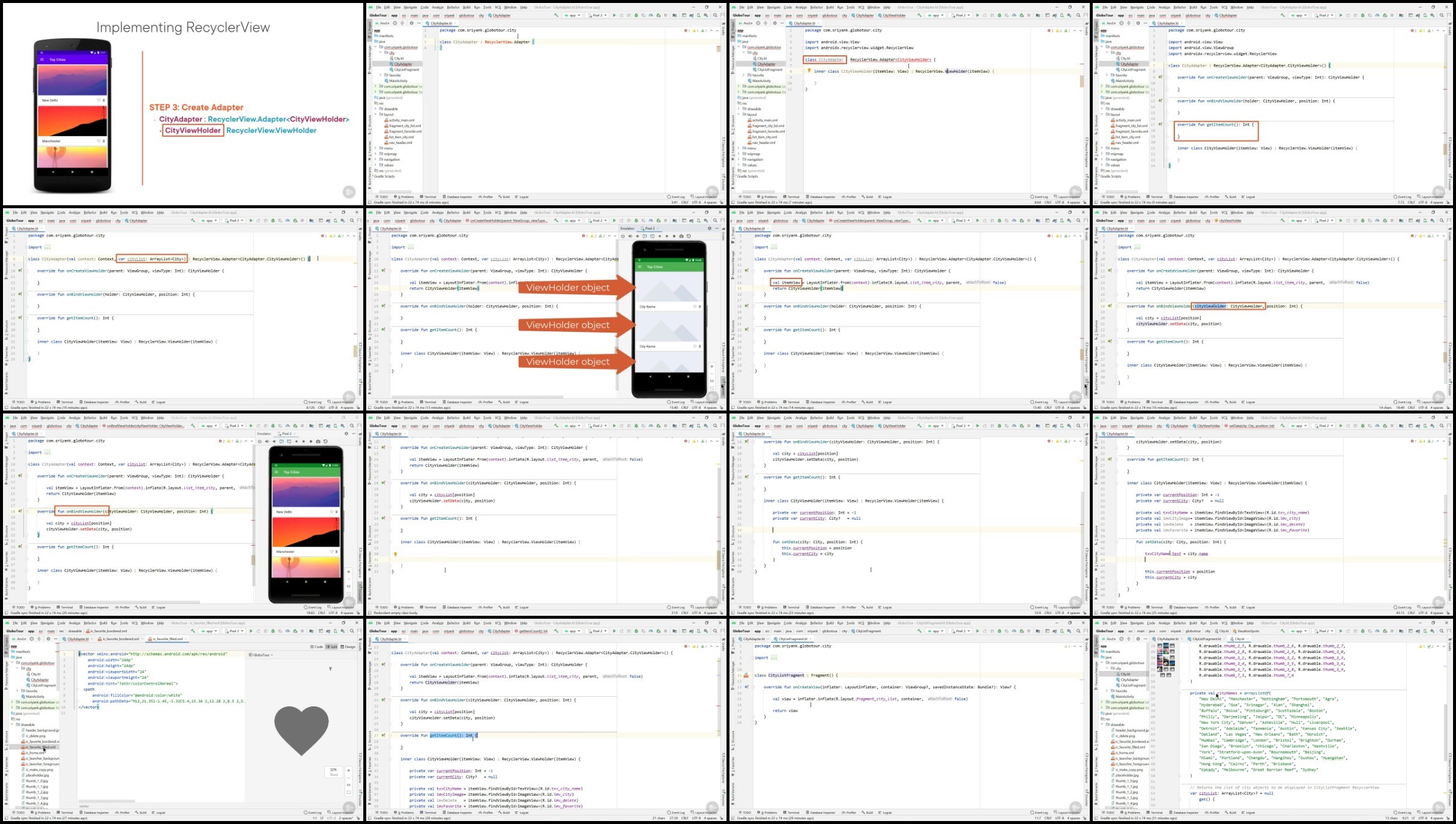
Task: Click Reset zoom button under 32%
Action: [334, 775]
